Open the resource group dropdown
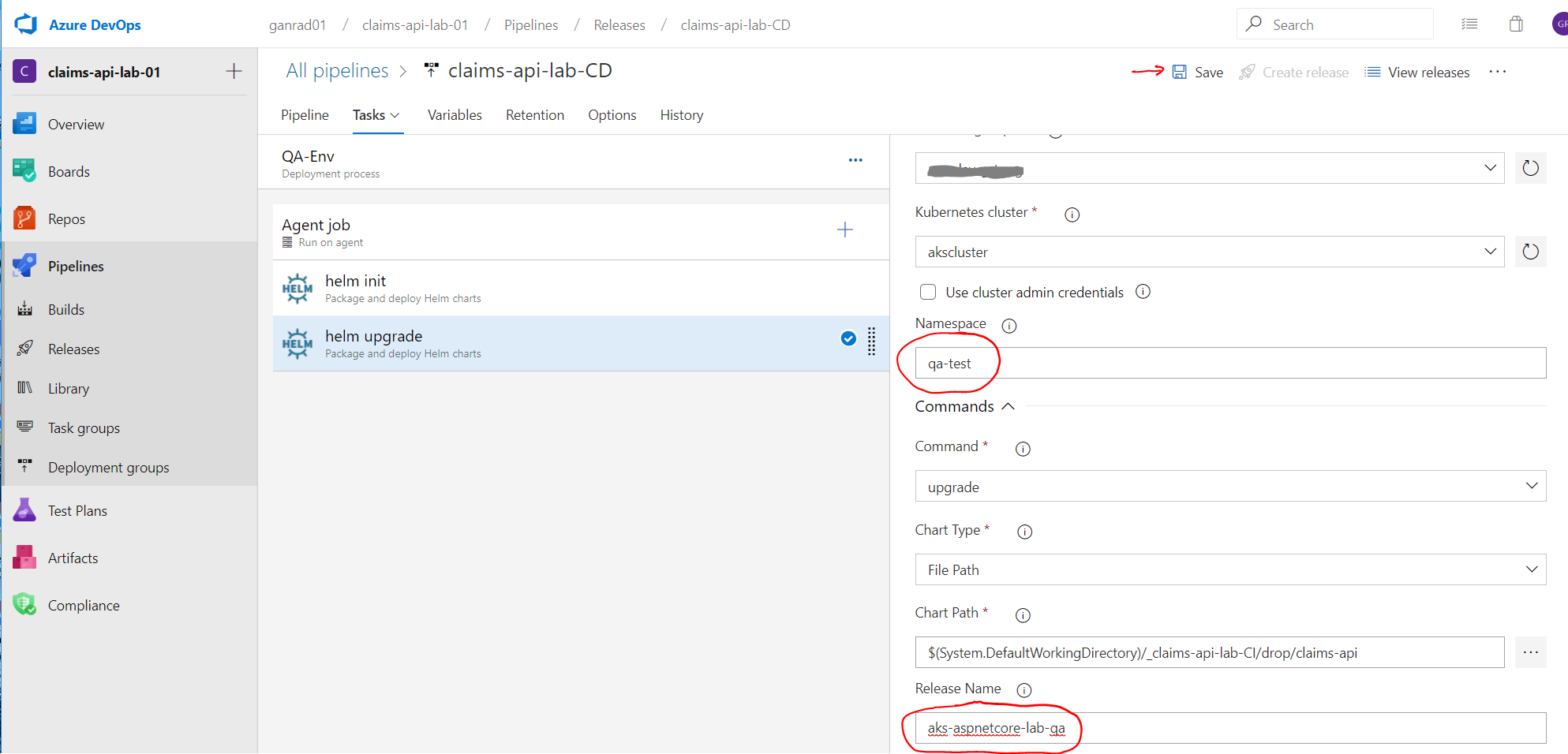The width and height of the screenshot is (1568, 754). tap(1210, 168)
